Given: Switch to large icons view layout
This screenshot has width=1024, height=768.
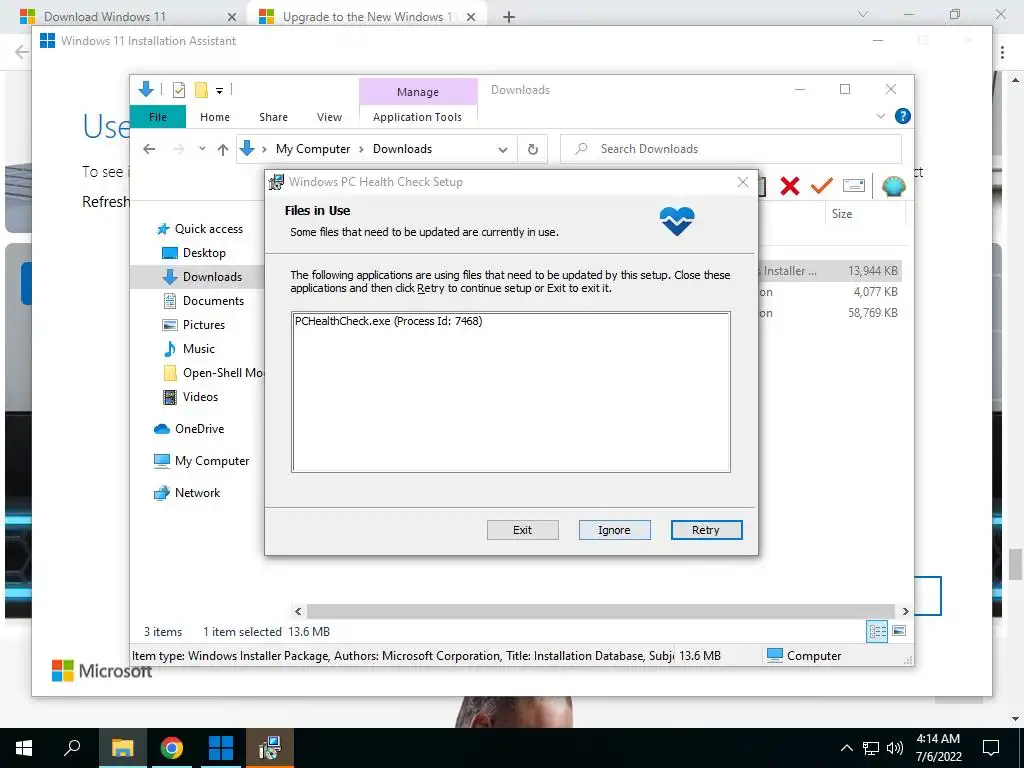Looking at the screenshot, I should (899, 631).
